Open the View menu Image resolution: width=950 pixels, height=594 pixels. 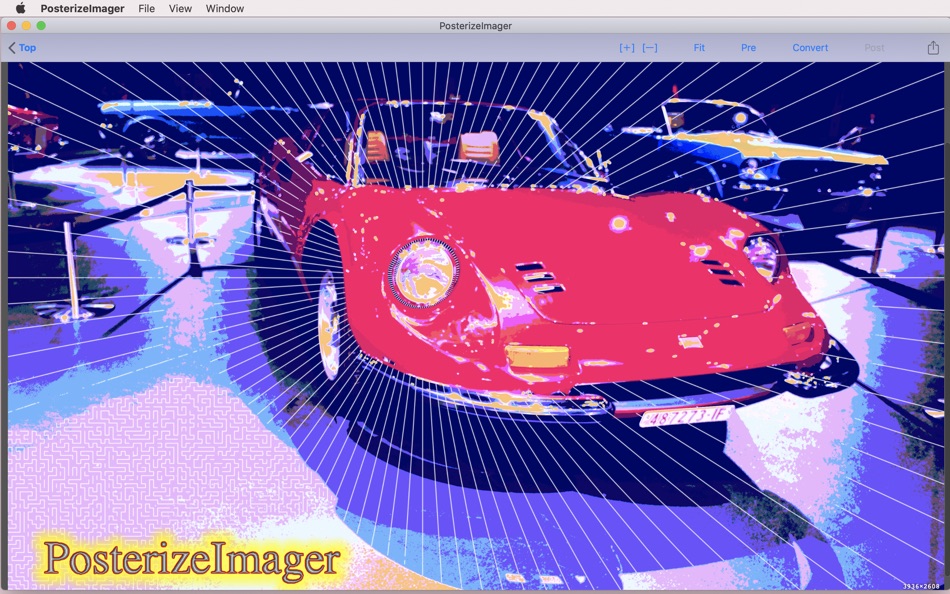tap(180, 8)
